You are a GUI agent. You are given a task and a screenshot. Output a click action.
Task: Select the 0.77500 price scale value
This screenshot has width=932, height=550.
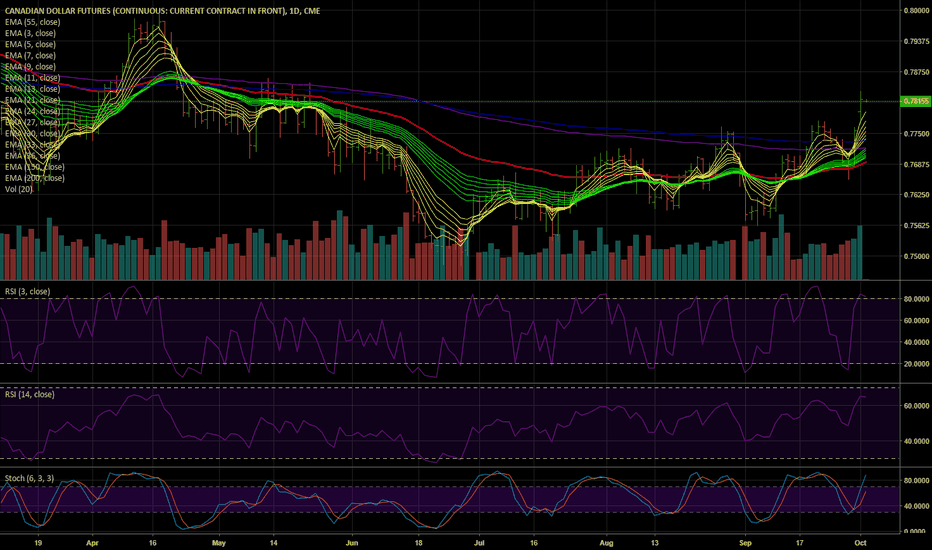tap(917, 134)
